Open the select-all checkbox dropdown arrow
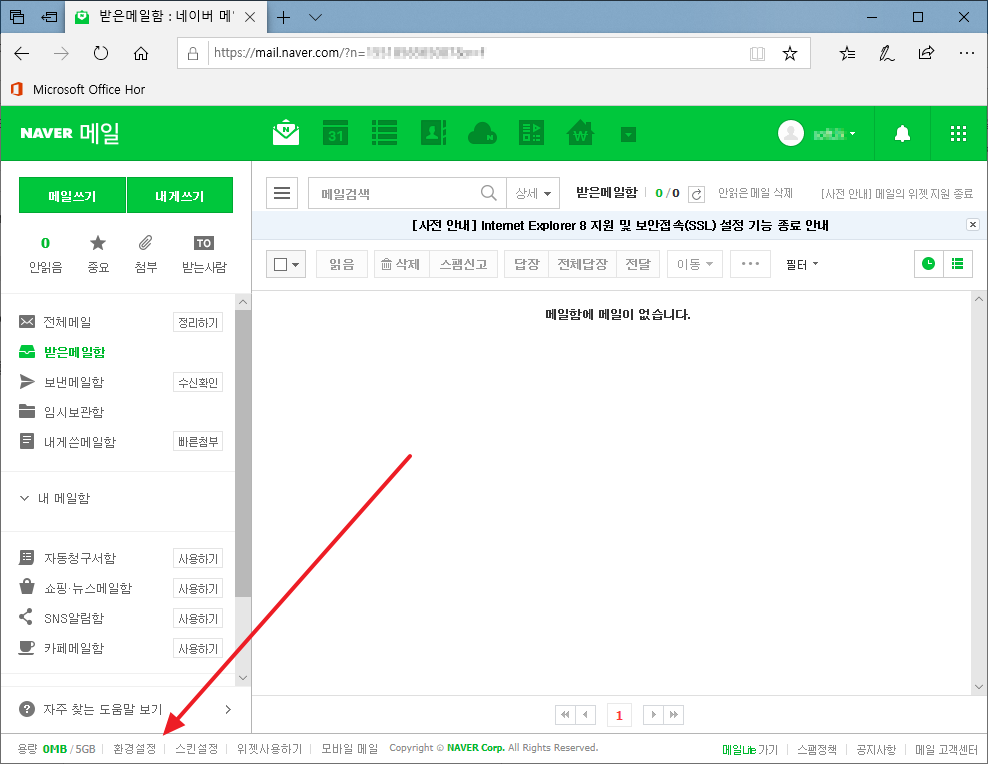This screenshot has height=764, width=988. (296, 265)
